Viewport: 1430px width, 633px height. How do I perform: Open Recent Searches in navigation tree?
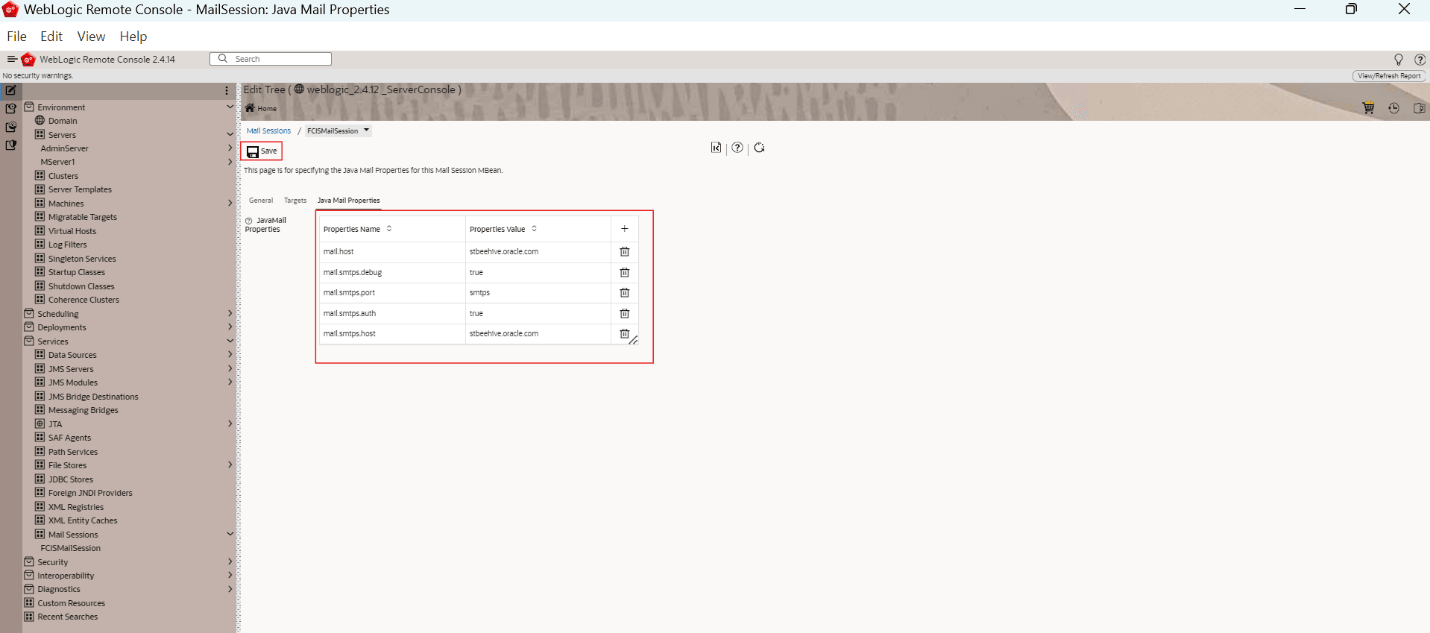point(68,617)
